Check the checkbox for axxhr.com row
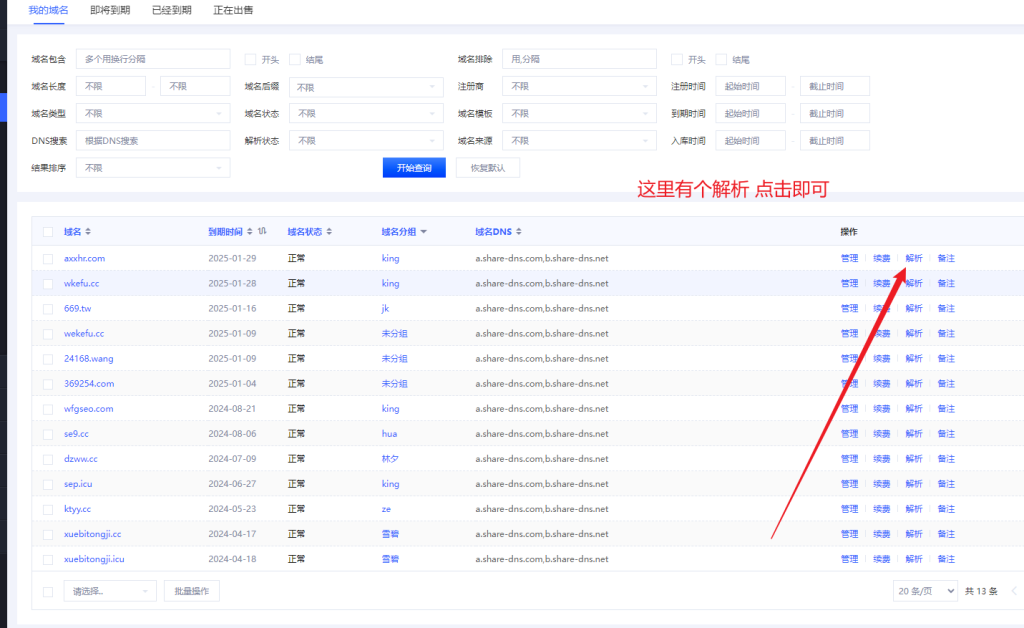The image size is (1024, 628). click(x=48, y=258)
